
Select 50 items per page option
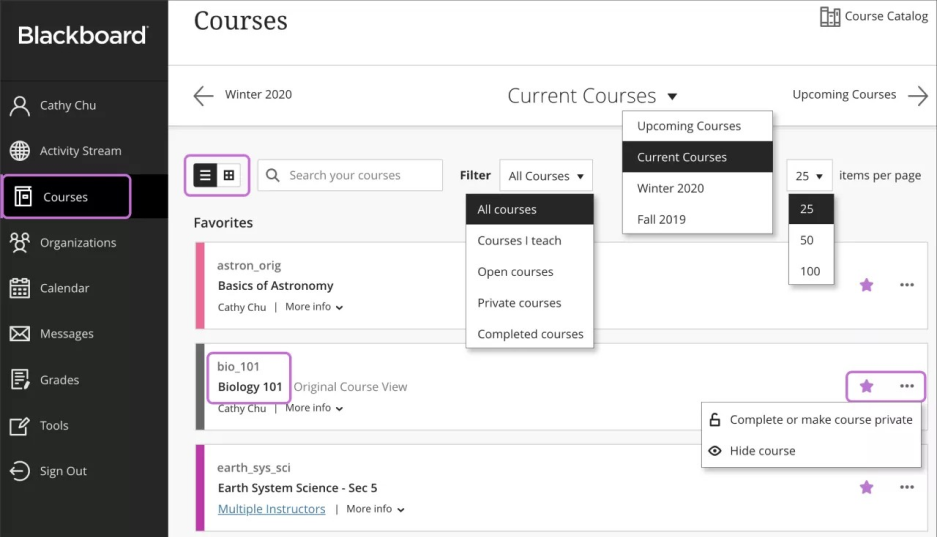click(811, 240)
